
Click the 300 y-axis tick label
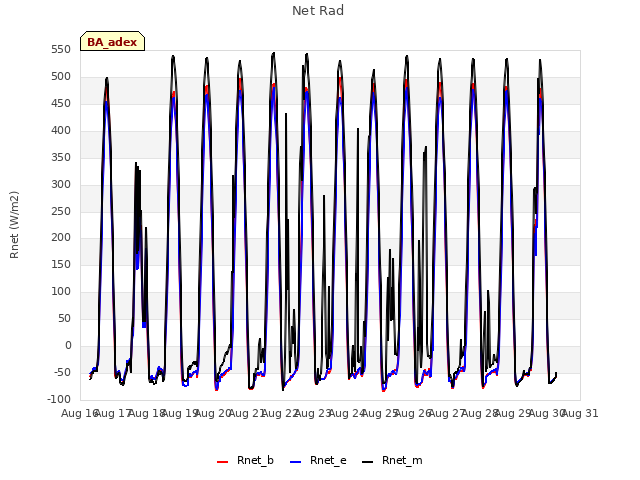point(61,184)
